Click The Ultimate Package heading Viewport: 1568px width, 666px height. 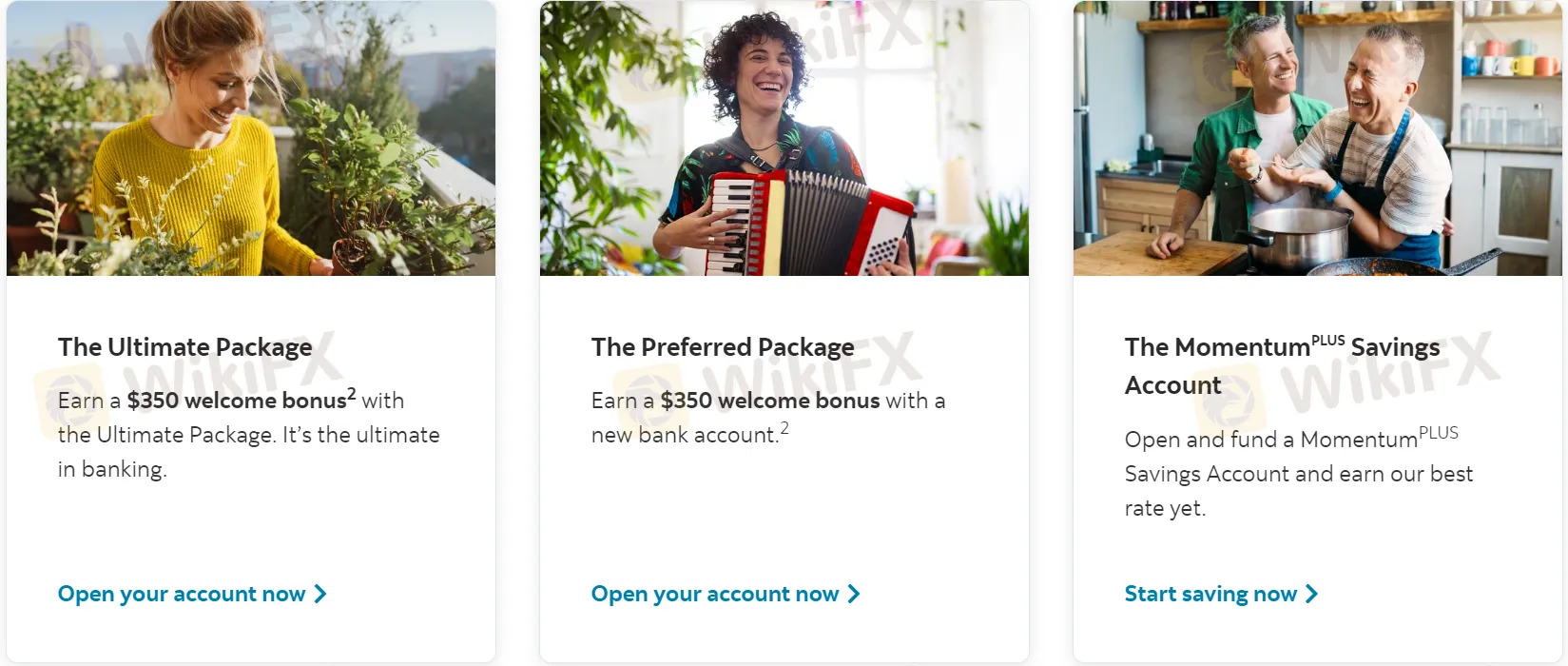(x=184, y=347)
